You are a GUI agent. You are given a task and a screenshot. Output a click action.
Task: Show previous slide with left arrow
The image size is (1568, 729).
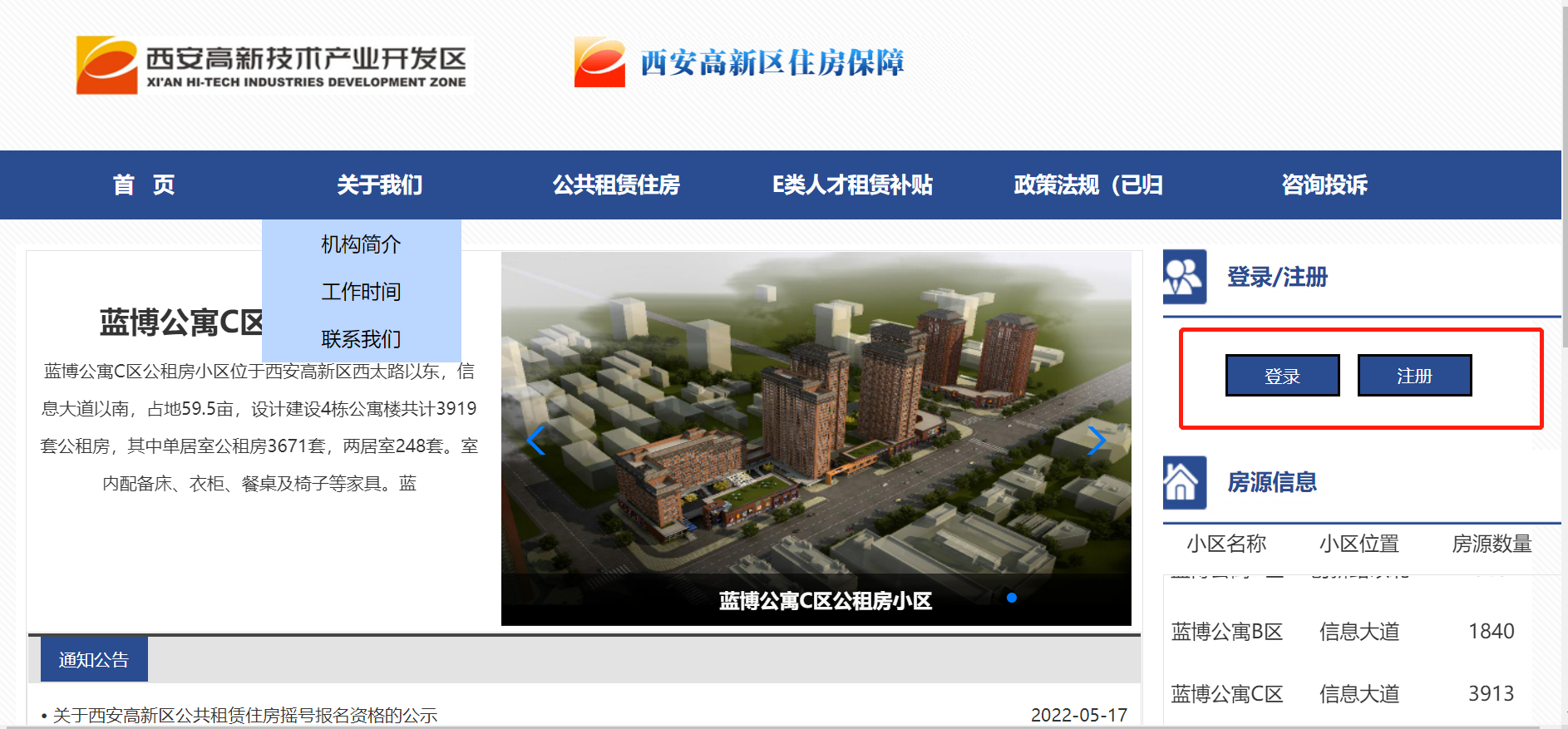coord(536,441)
